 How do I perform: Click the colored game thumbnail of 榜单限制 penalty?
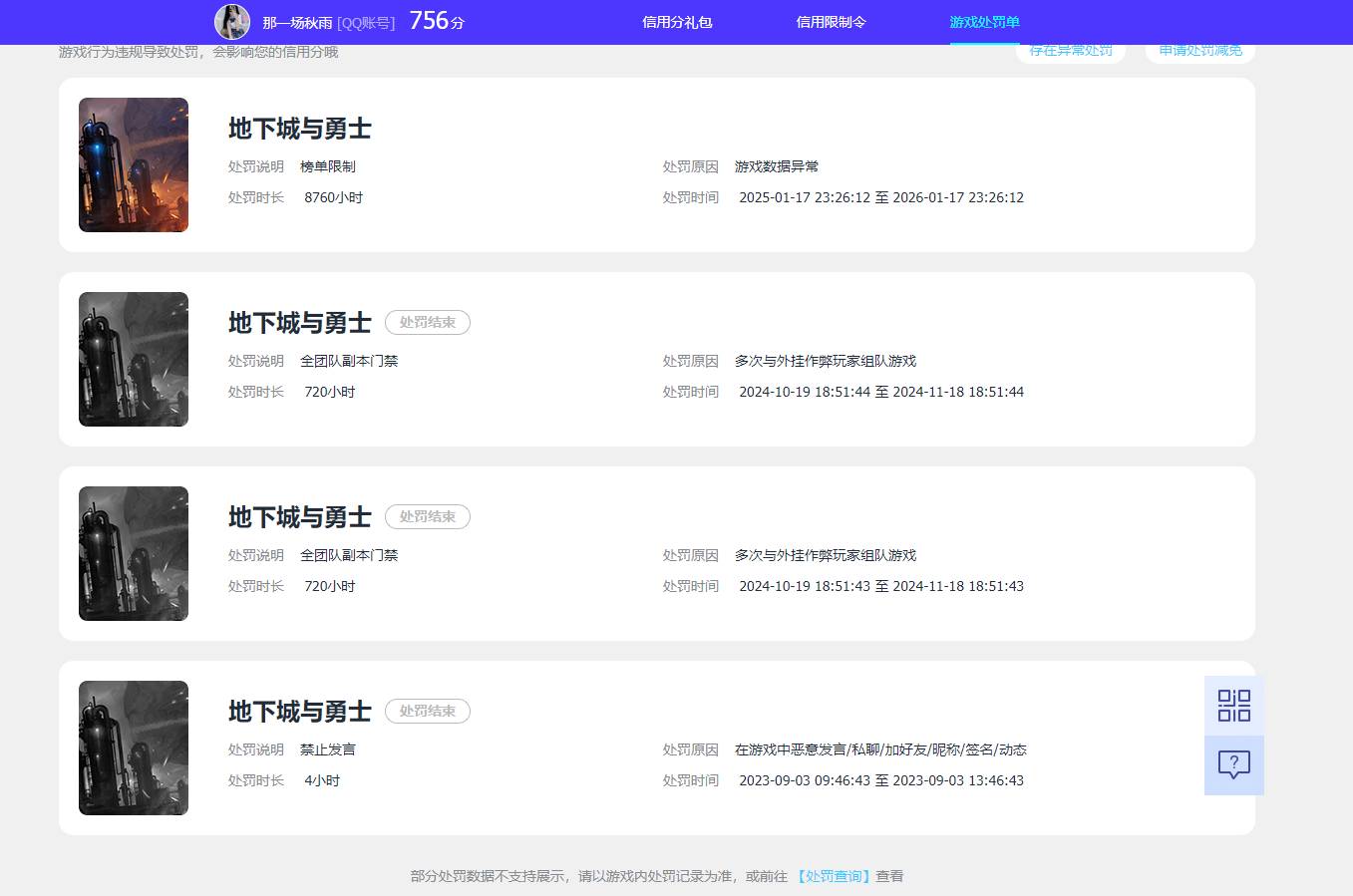[134, 164]
